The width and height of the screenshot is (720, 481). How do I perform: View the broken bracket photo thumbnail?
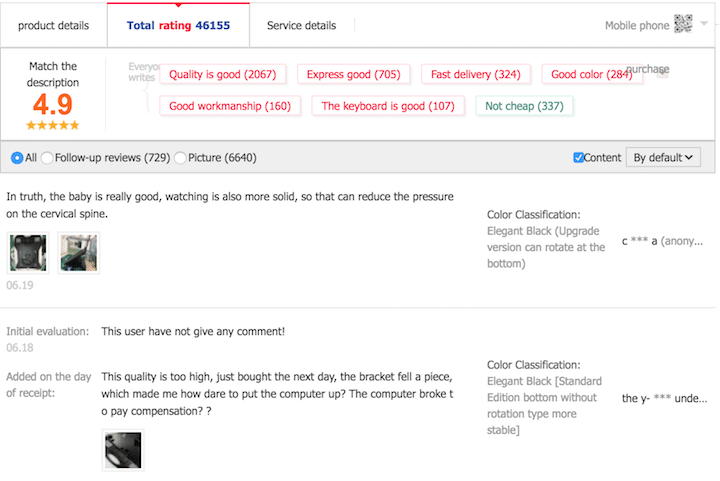pyautogui.click(x=123, y=451)
